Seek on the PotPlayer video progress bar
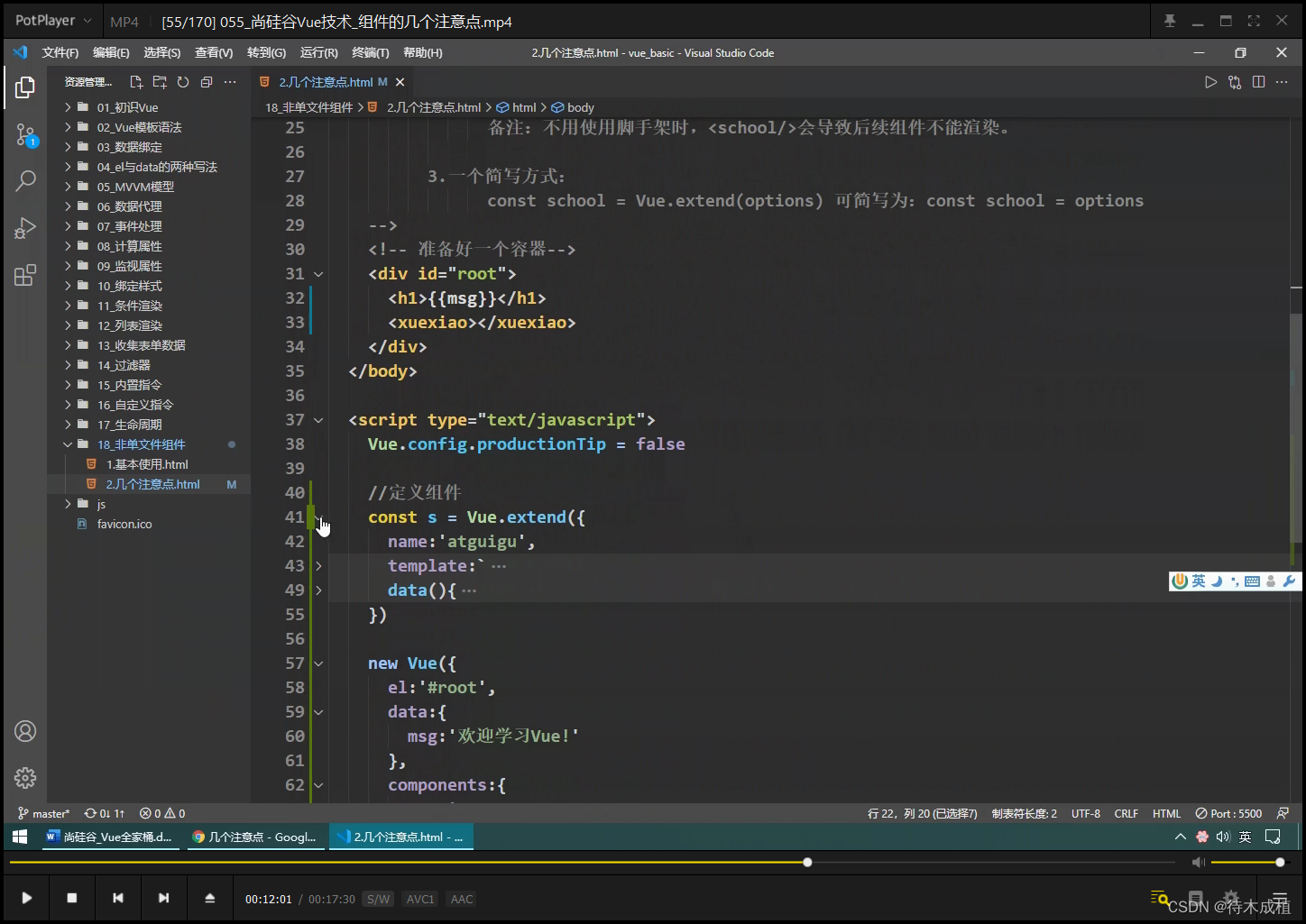 [591, 863]
